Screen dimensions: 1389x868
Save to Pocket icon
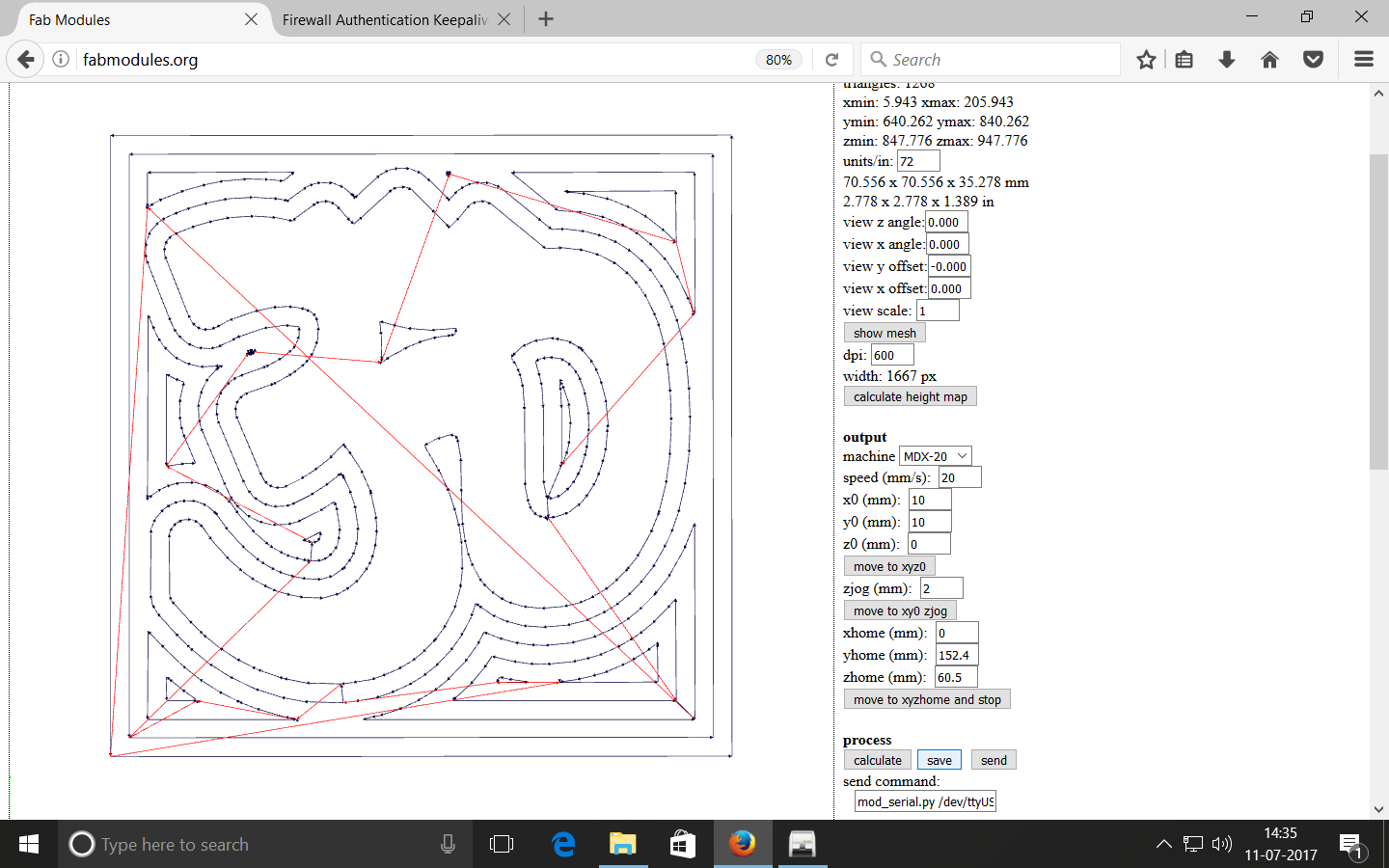pyautogui.click(x=1313, y=60)
